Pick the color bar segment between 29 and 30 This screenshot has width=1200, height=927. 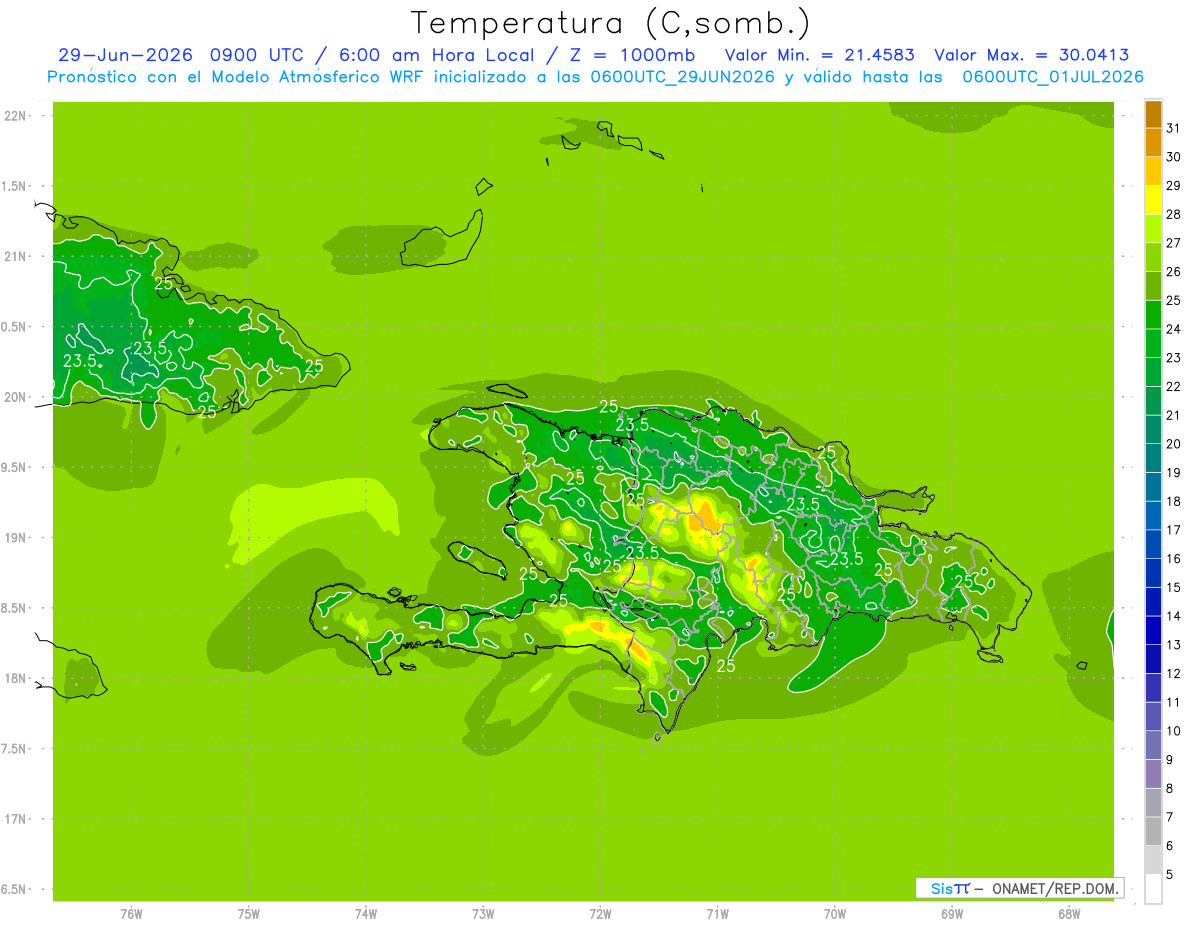[x=1154, y=171]
